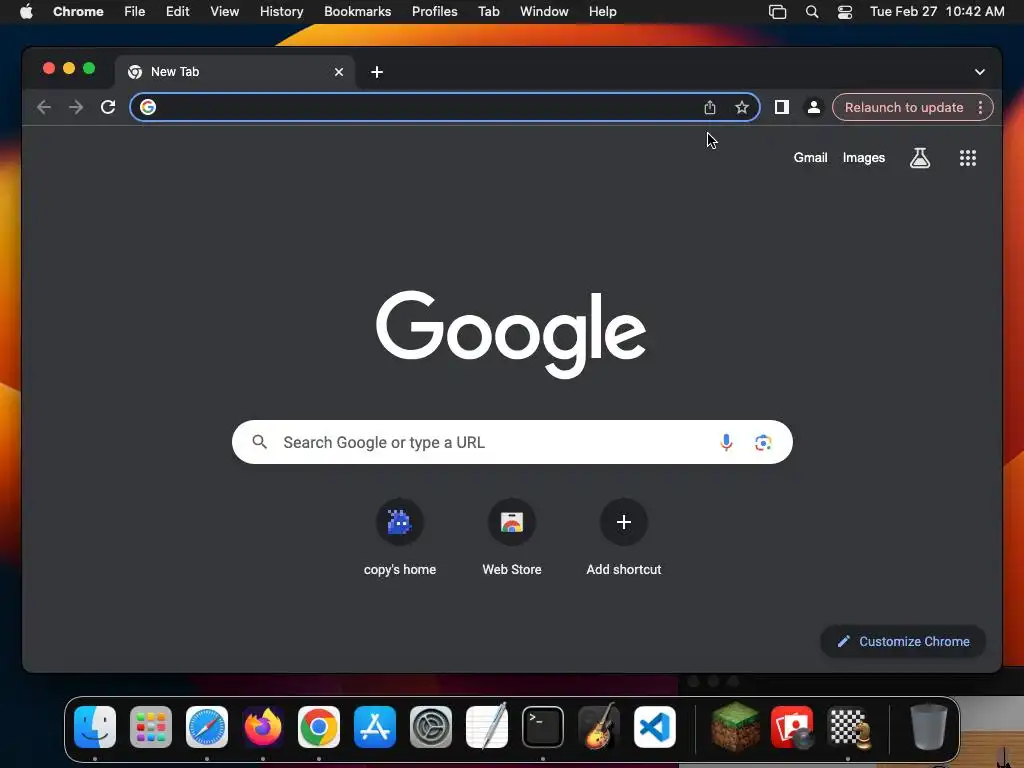Viewport: 1024px width, 768px height.
Task: Open the Bookmarks menu
Action: tap(357, 12)
